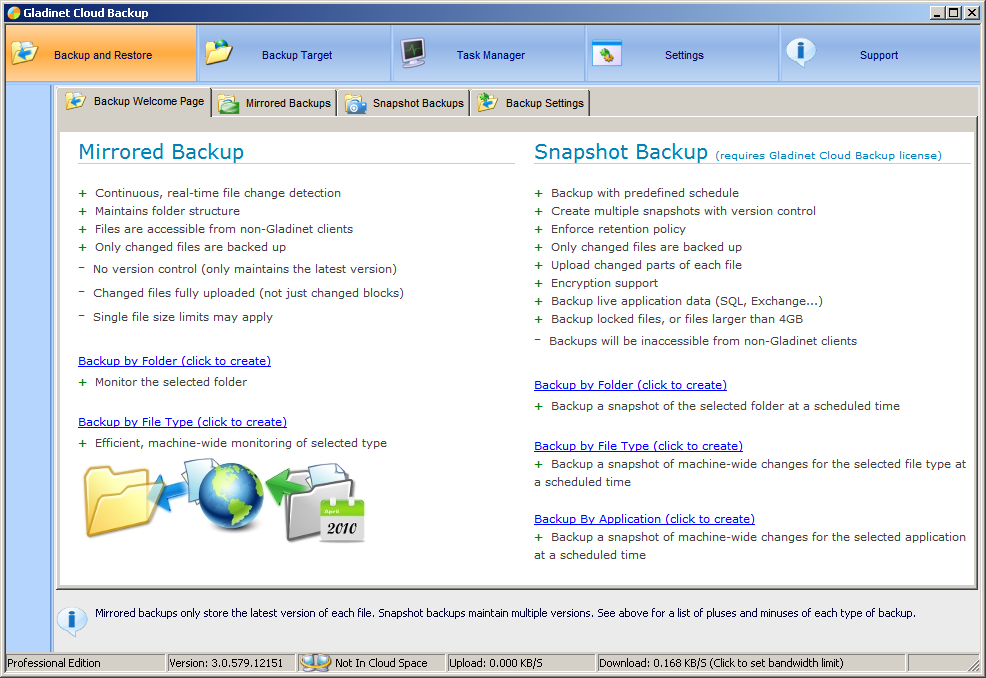986x678 pixels.
Task: Open the Settings section
Action: click(683, 53)
